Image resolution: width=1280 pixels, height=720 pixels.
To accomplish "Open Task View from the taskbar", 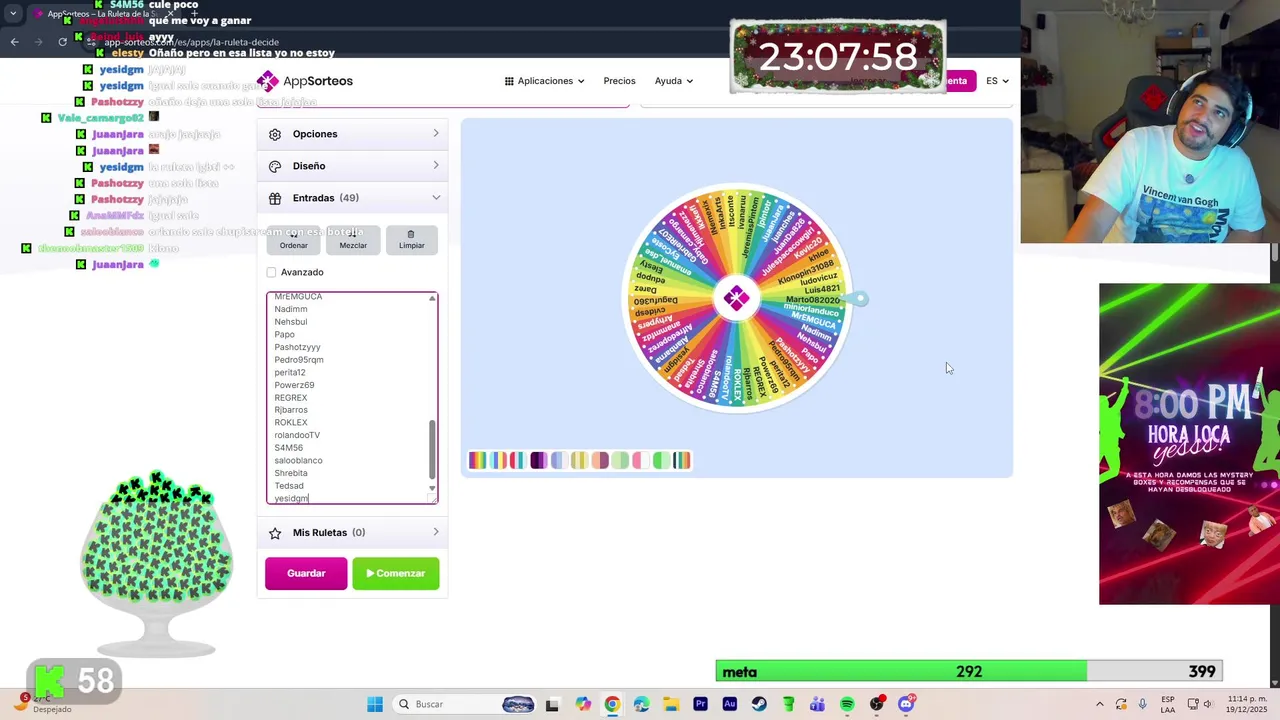I will click(x=552, y=704).
